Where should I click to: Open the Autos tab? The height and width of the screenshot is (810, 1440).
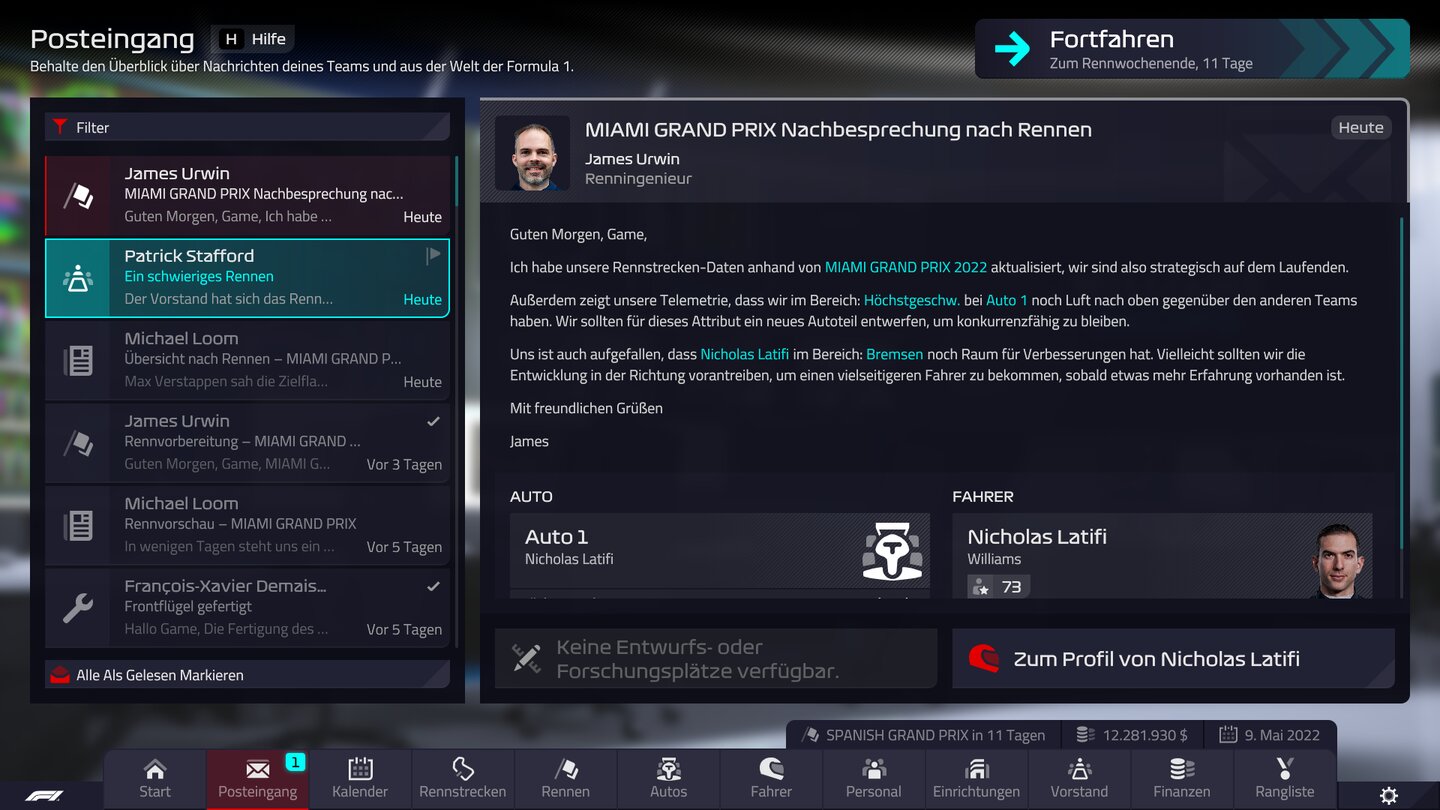[x=668, y=779]
